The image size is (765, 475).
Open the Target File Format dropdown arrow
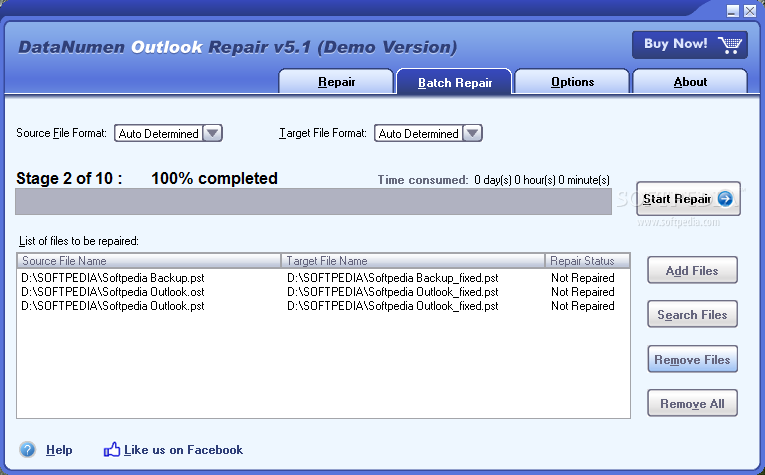(x=472, y=133)
